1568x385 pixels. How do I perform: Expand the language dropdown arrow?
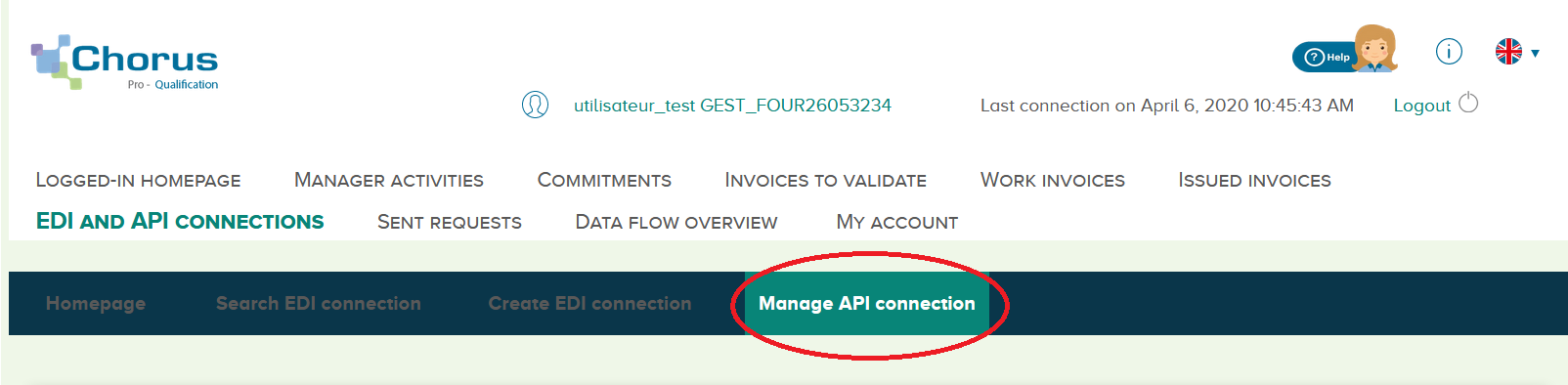click(x=1536, y=53)
